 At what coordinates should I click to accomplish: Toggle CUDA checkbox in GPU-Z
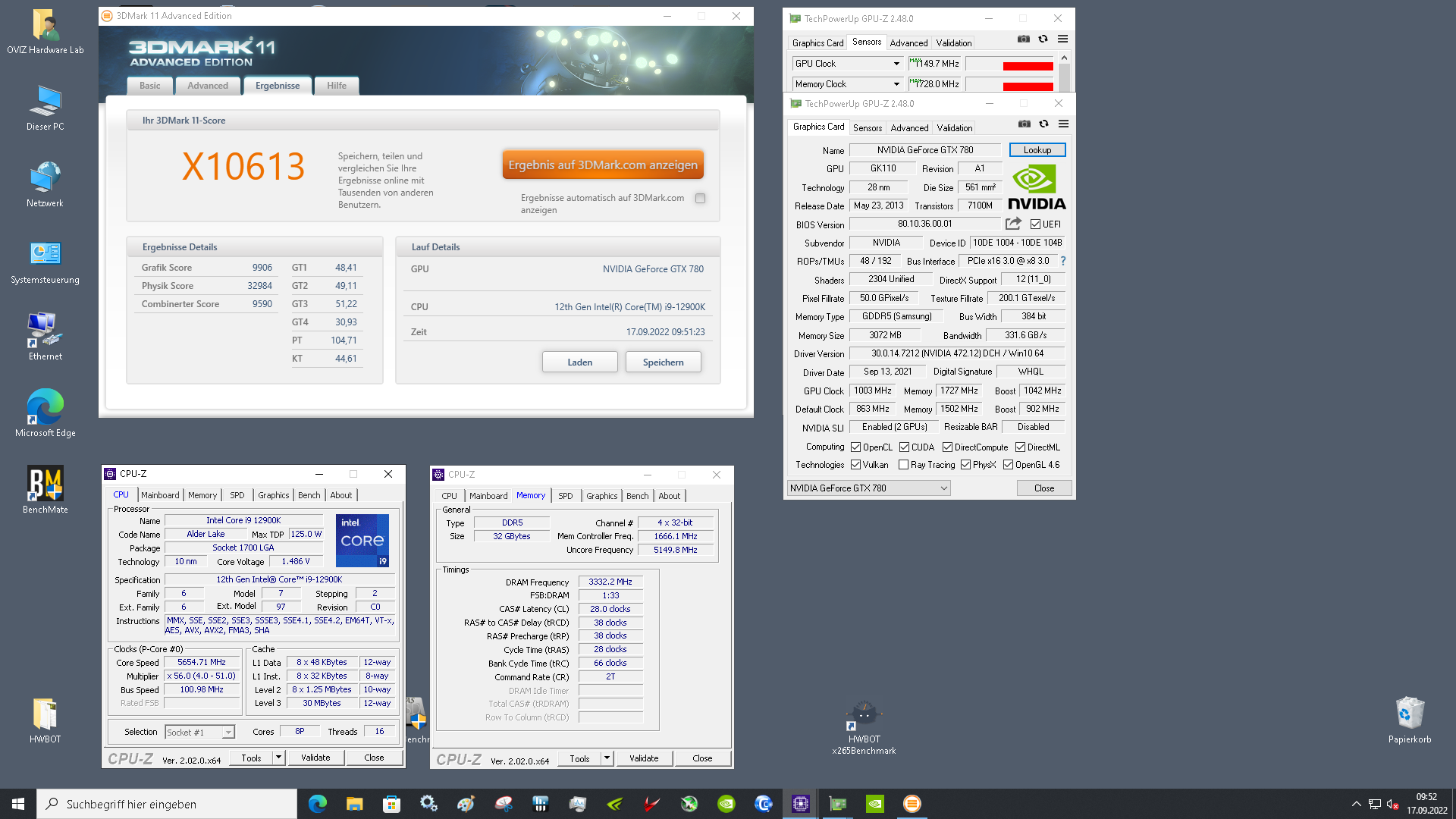904,447
